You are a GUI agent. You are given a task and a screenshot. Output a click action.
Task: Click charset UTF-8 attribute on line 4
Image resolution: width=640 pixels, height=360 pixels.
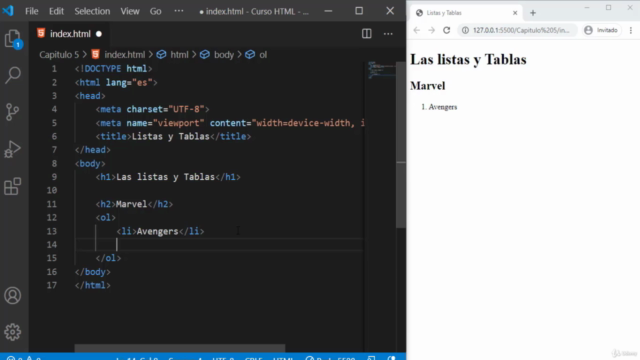(x=165, y=109)
